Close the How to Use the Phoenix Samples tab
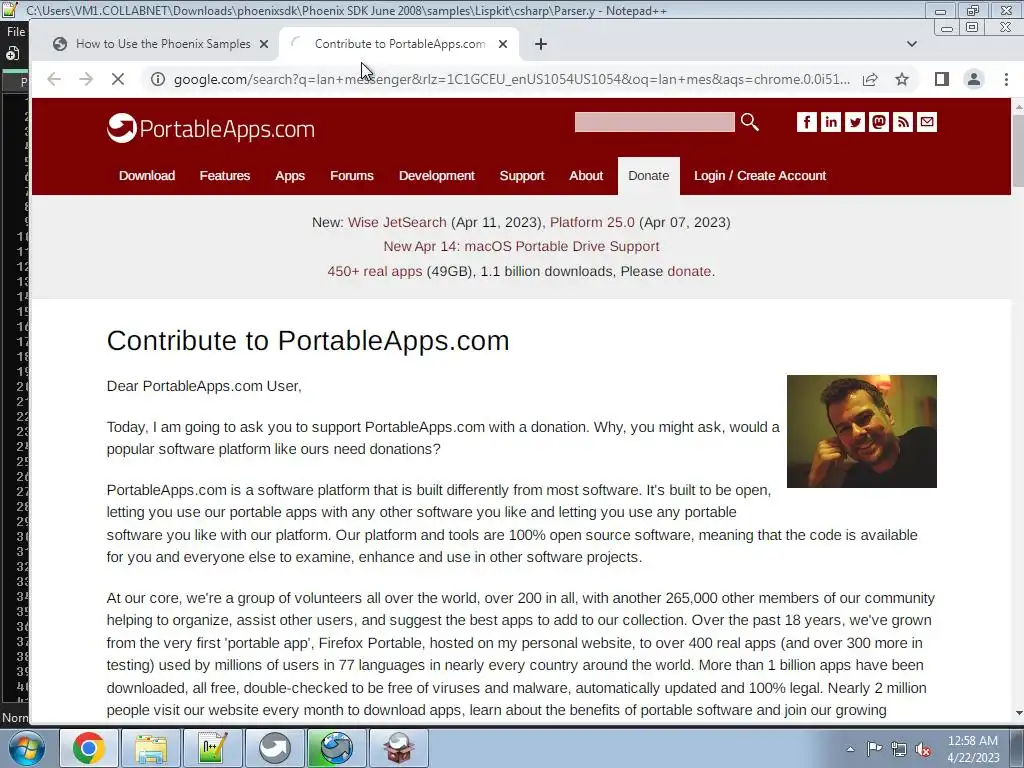This screenshot has width=1024, height=768. [264, 44]
